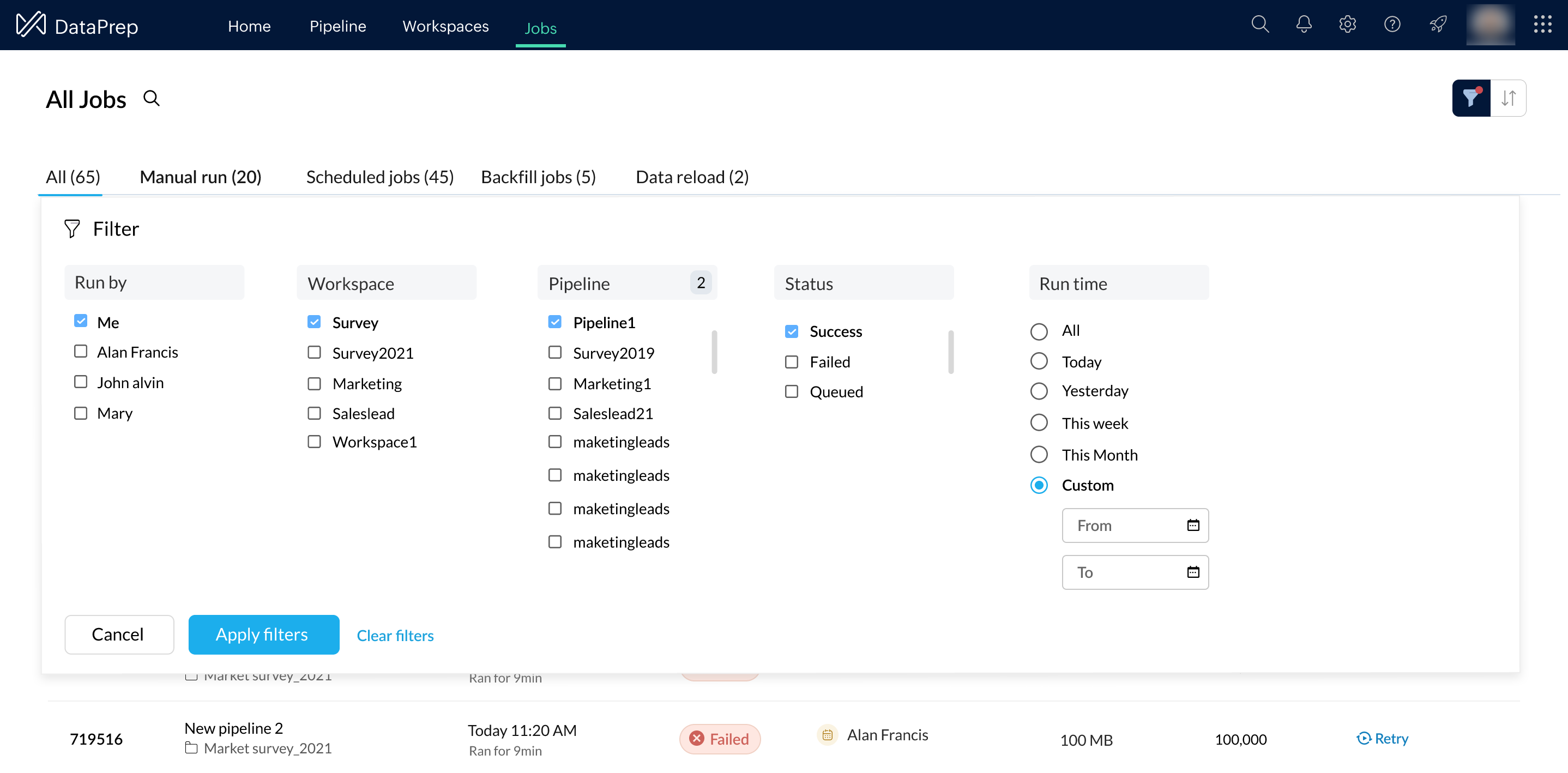This screenshot has width=1568, height=773.
Task: Click the global search icon in header
Action: coord(1259,25)
